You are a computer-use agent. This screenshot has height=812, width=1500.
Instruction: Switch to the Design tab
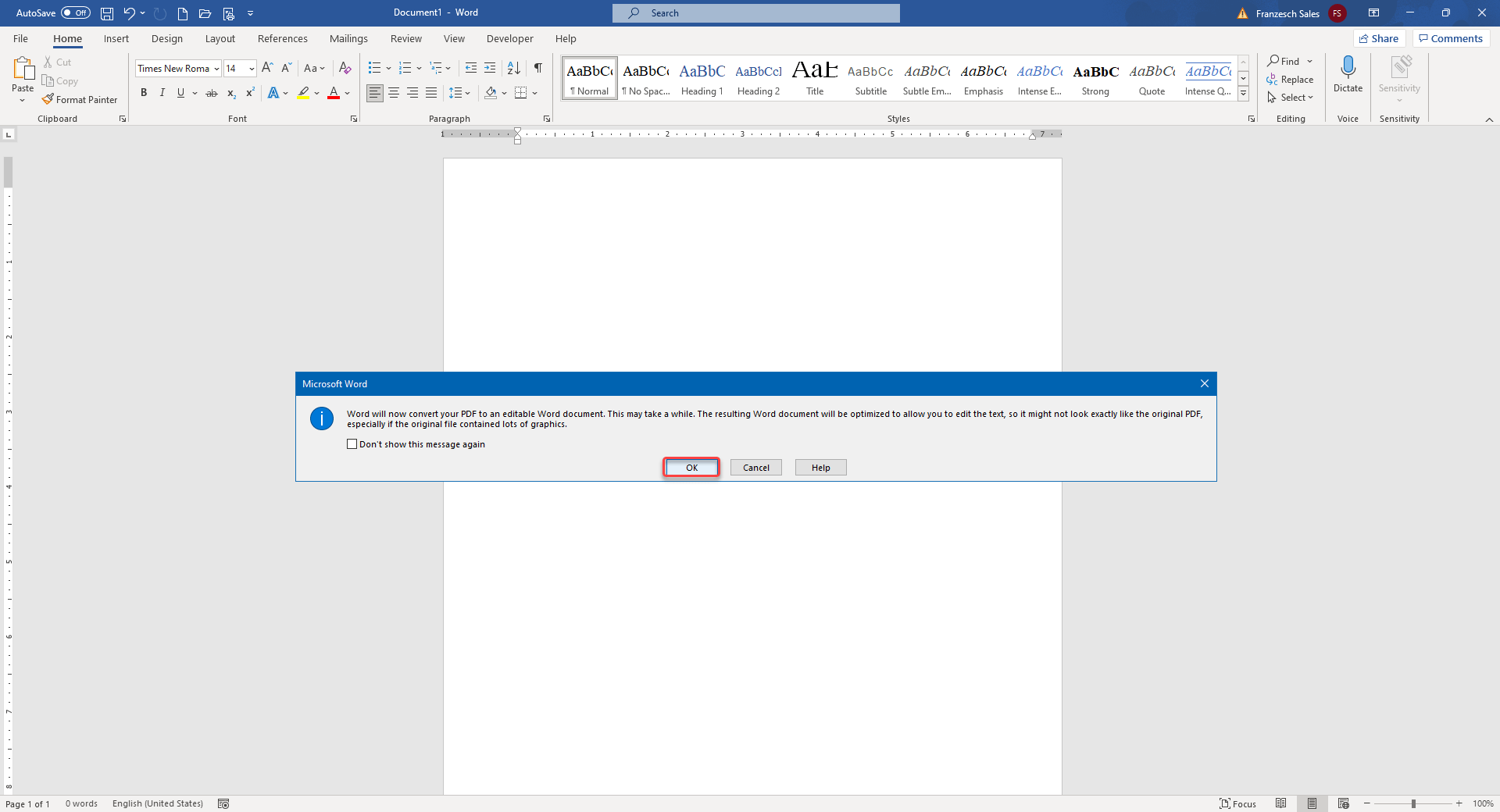point(167,38)
